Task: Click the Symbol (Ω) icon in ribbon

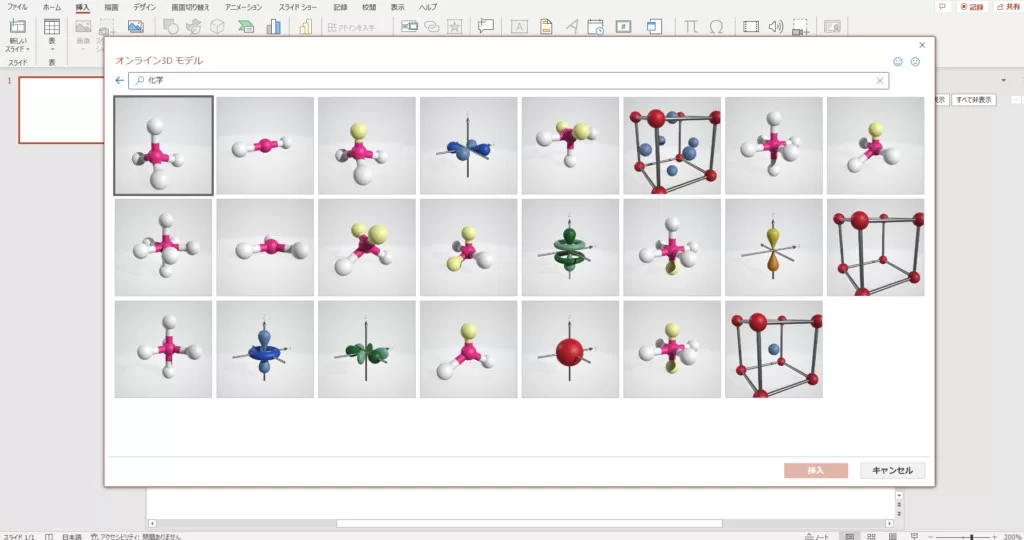Action: point(716,27)
